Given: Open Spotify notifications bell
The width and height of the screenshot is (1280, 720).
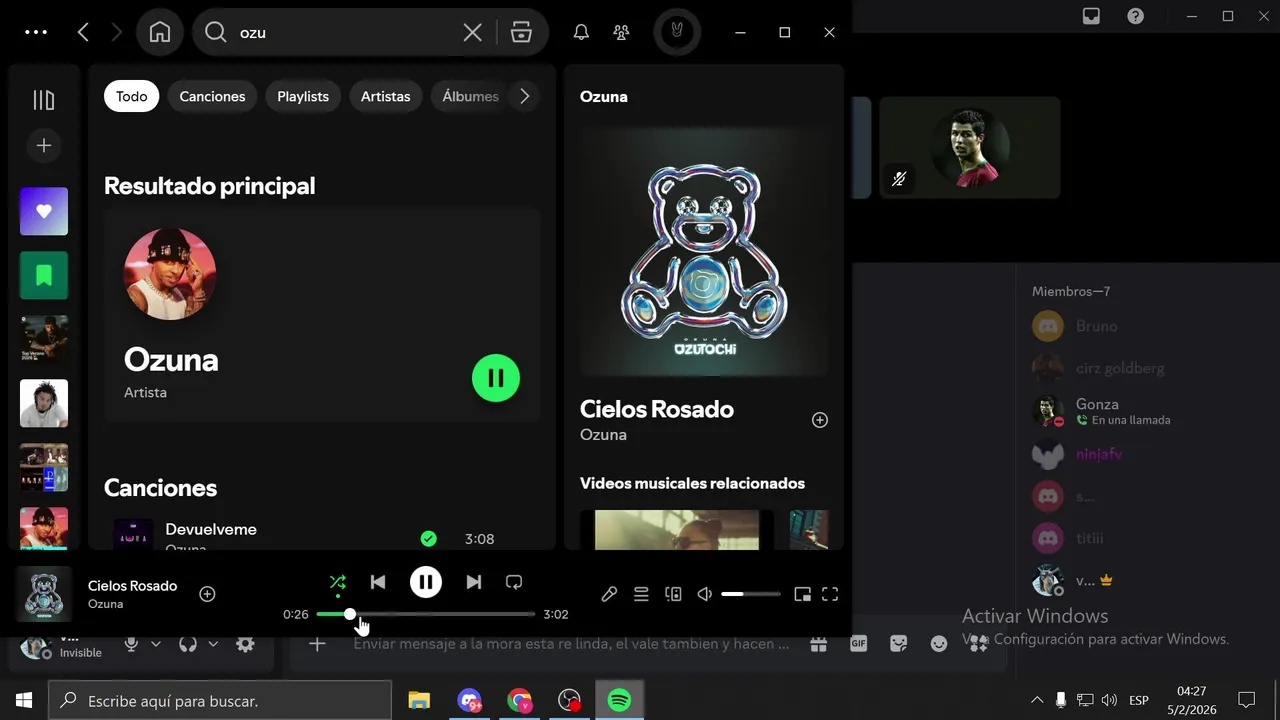Looking at the screenshot, I should 581,32.
